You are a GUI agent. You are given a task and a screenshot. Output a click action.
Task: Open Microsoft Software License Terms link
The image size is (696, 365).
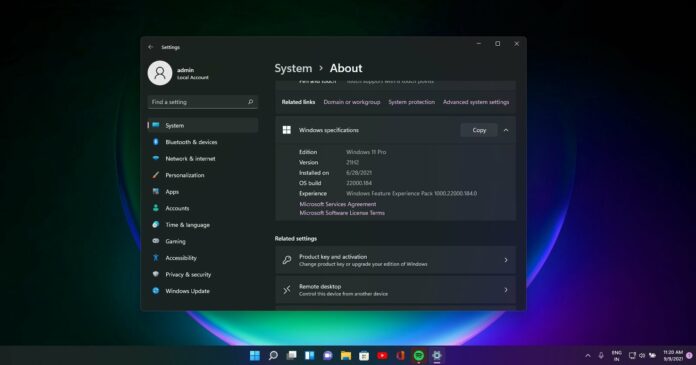pos(342,213)
